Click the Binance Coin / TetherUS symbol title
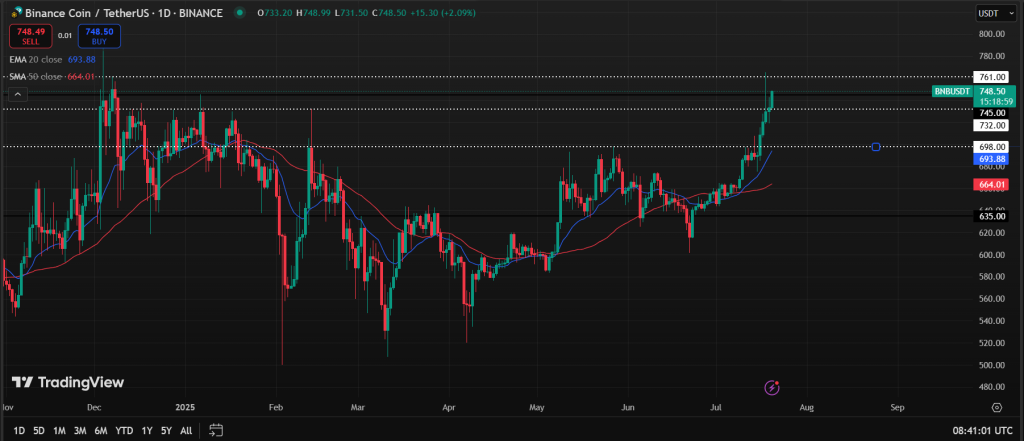1024x441 pixels. click(123, 12)
